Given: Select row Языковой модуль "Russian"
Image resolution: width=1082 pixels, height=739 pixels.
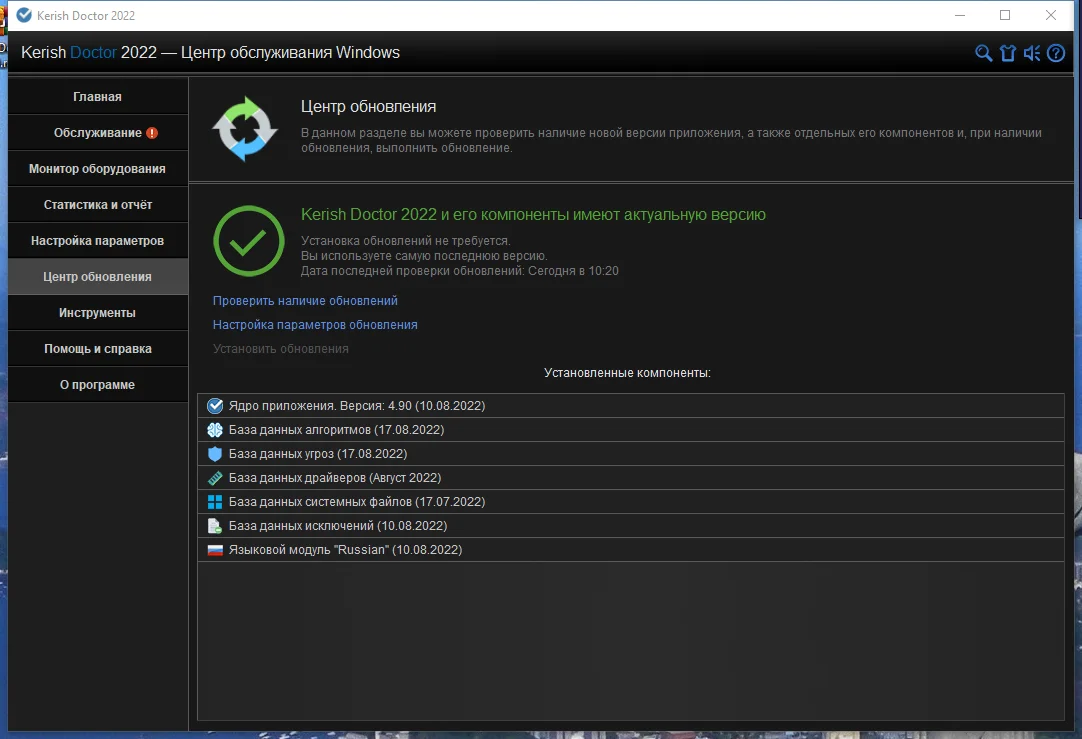Looking at the screenshot, I should 631,550.
